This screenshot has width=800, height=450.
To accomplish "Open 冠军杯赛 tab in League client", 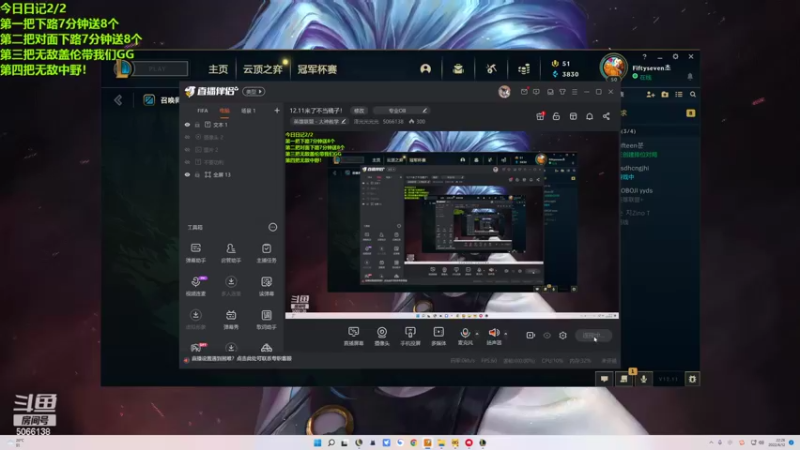I will click(317, 69).
